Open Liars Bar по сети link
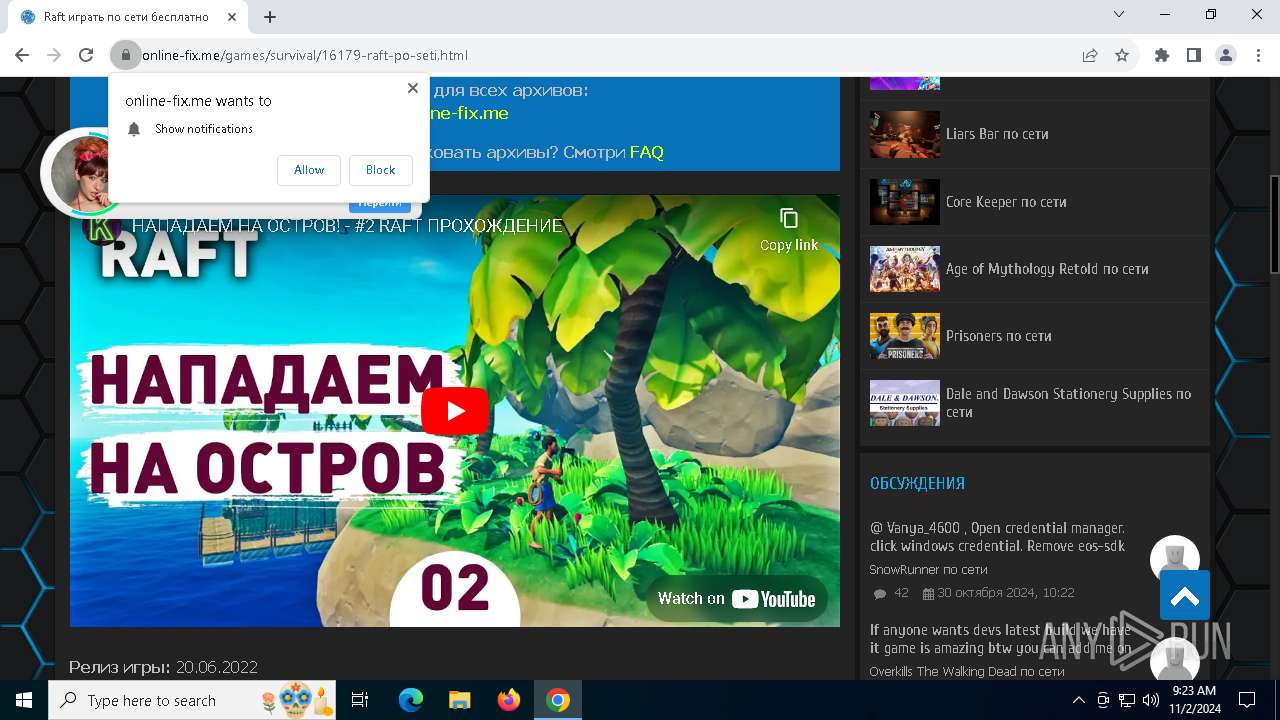Image resolution: width=1280 pixels, height=720 pixels. 997,134
